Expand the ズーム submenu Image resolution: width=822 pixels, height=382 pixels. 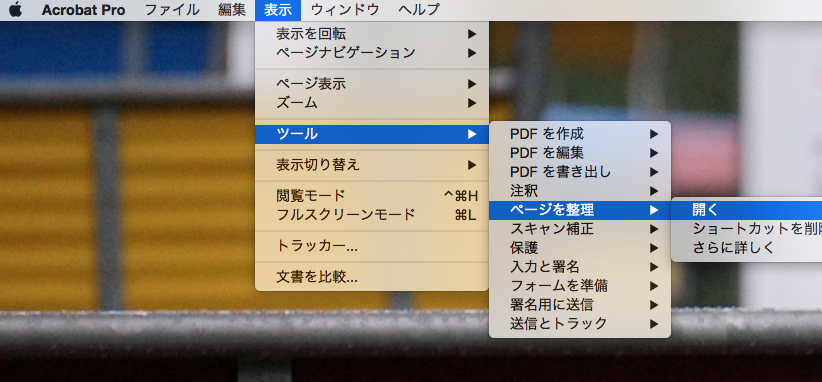click(x=372, y=103)
